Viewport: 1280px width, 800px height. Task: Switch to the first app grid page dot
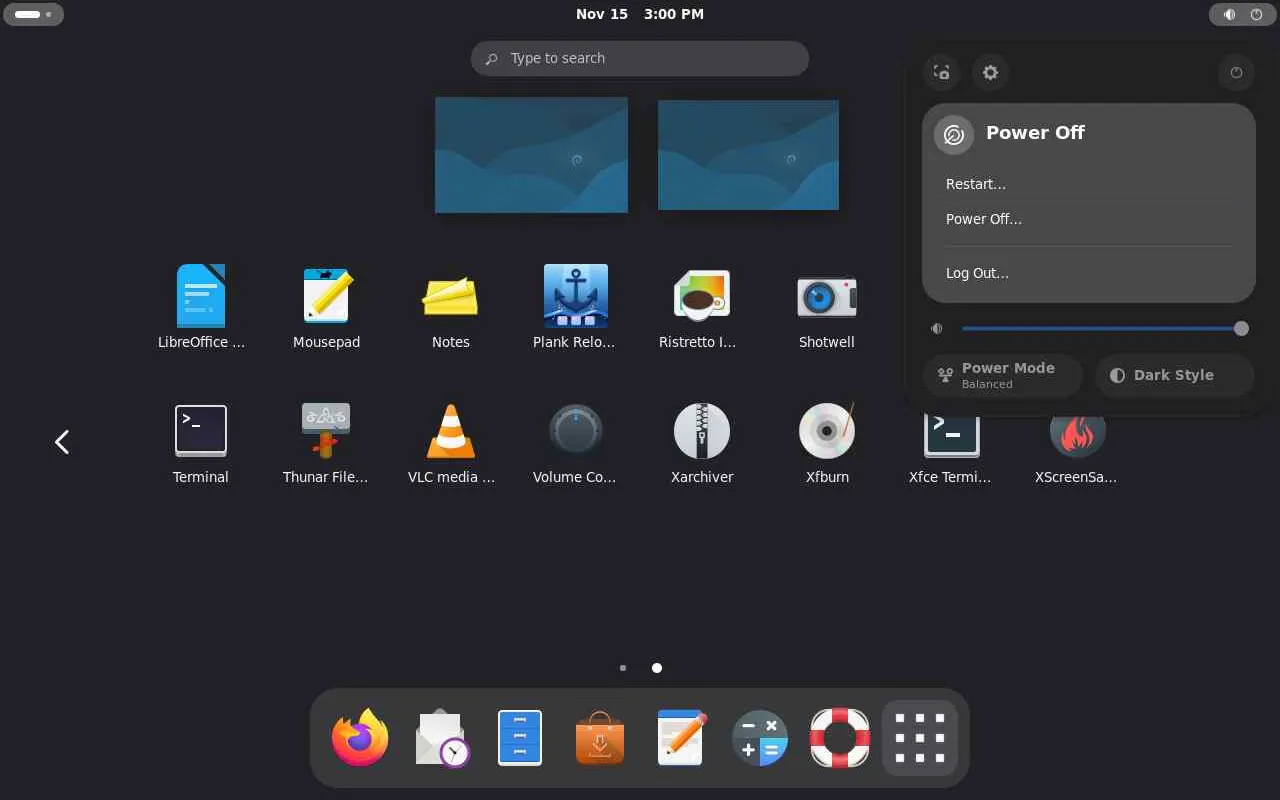pyautogui.click(x=623, y=668)
